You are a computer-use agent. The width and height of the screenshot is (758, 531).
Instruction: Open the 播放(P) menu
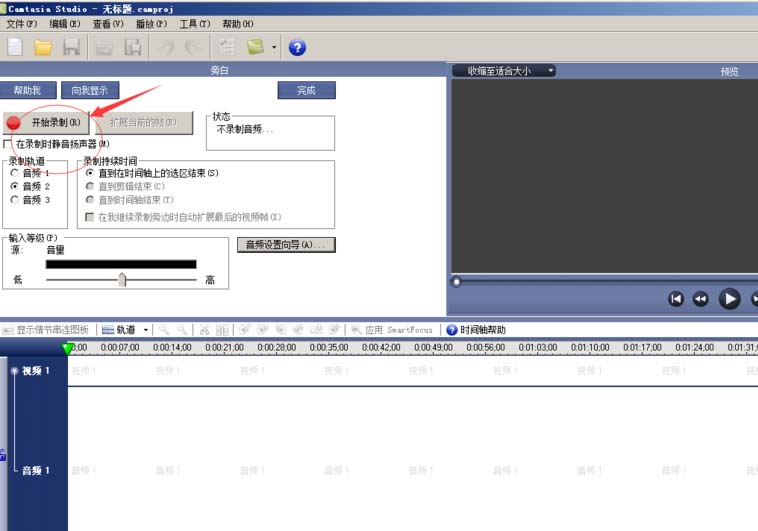pos(151,24)
